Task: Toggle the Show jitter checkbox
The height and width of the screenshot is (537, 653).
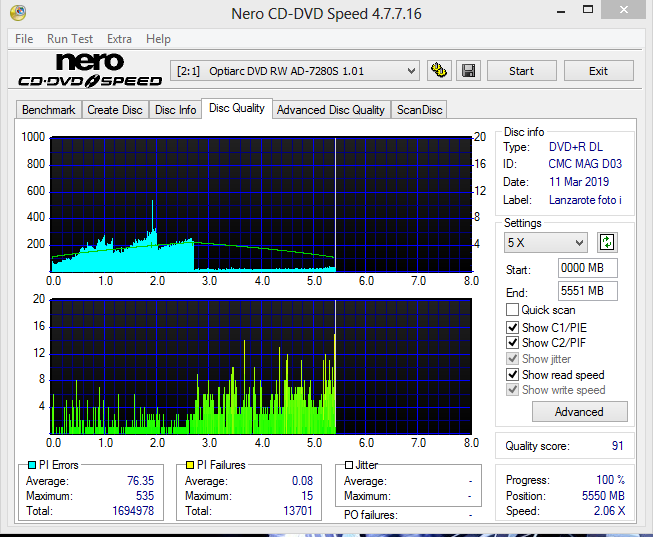Action: pos(512,358)
